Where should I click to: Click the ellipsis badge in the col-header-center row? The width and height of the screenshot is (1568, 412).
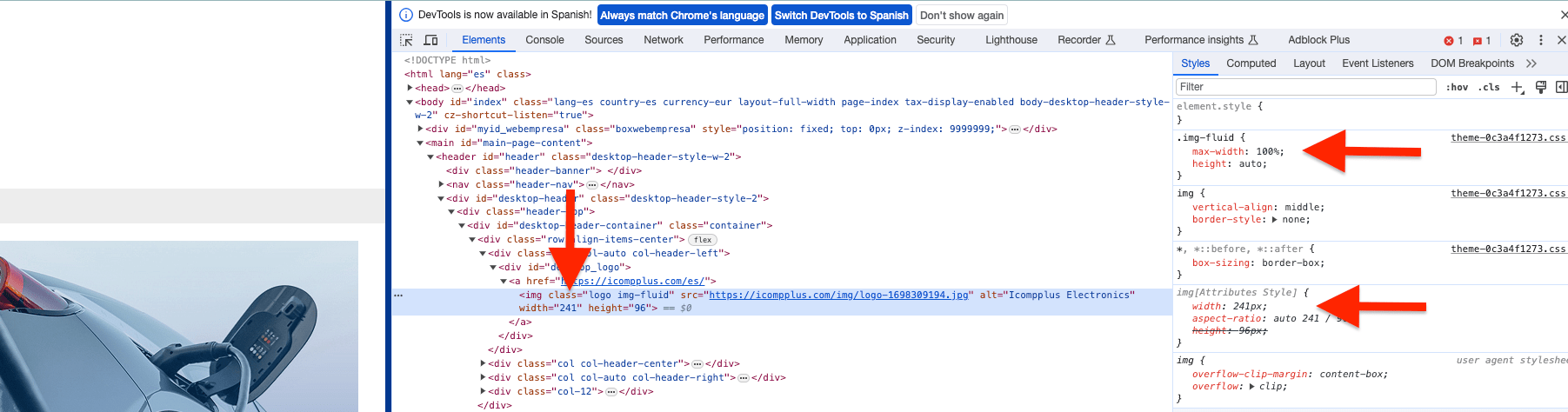(697, 364)
